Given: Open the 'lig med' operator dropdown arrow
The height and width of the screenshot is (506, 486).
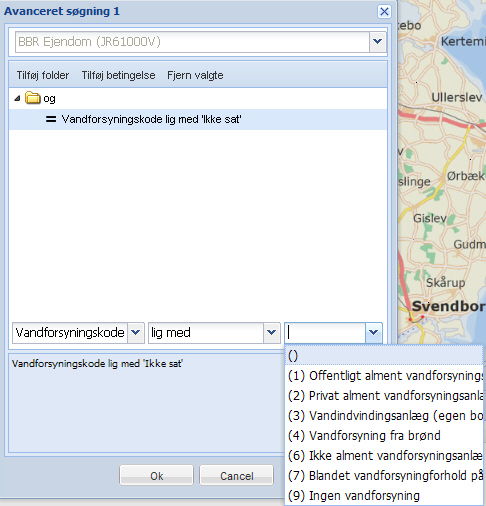Looking at the screenshot, I should click(271, 333).
